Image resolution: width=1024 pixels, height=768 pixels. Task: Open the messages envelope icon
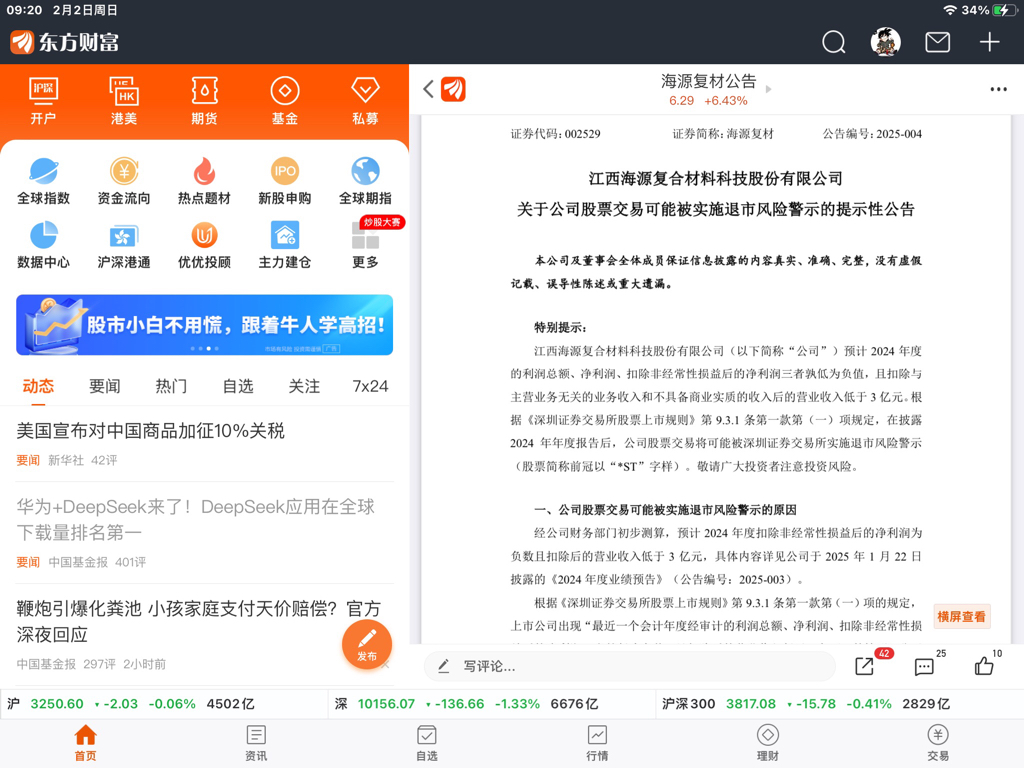937,42
